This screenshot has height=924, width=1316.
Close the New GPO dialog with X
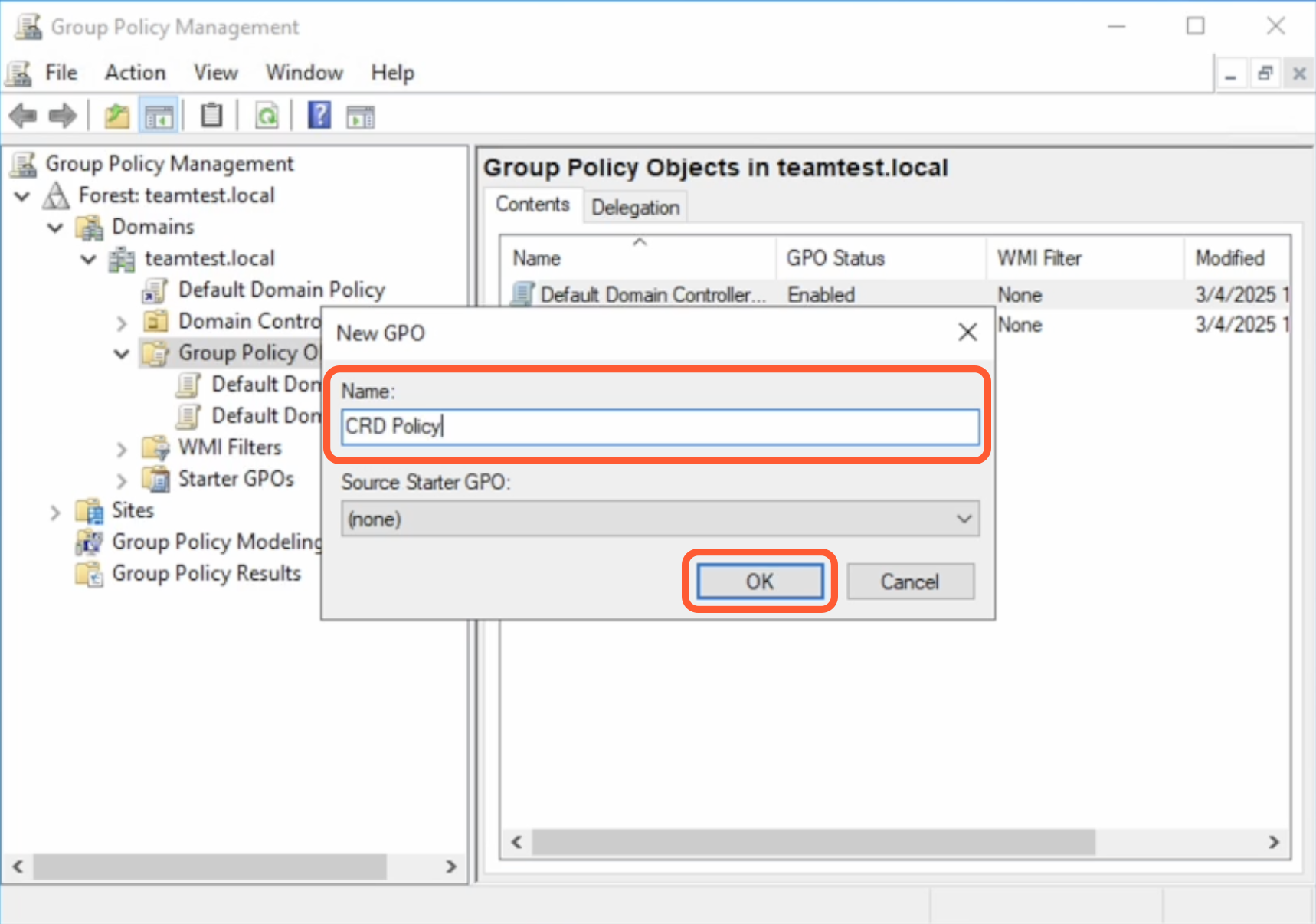click(967, 333)
